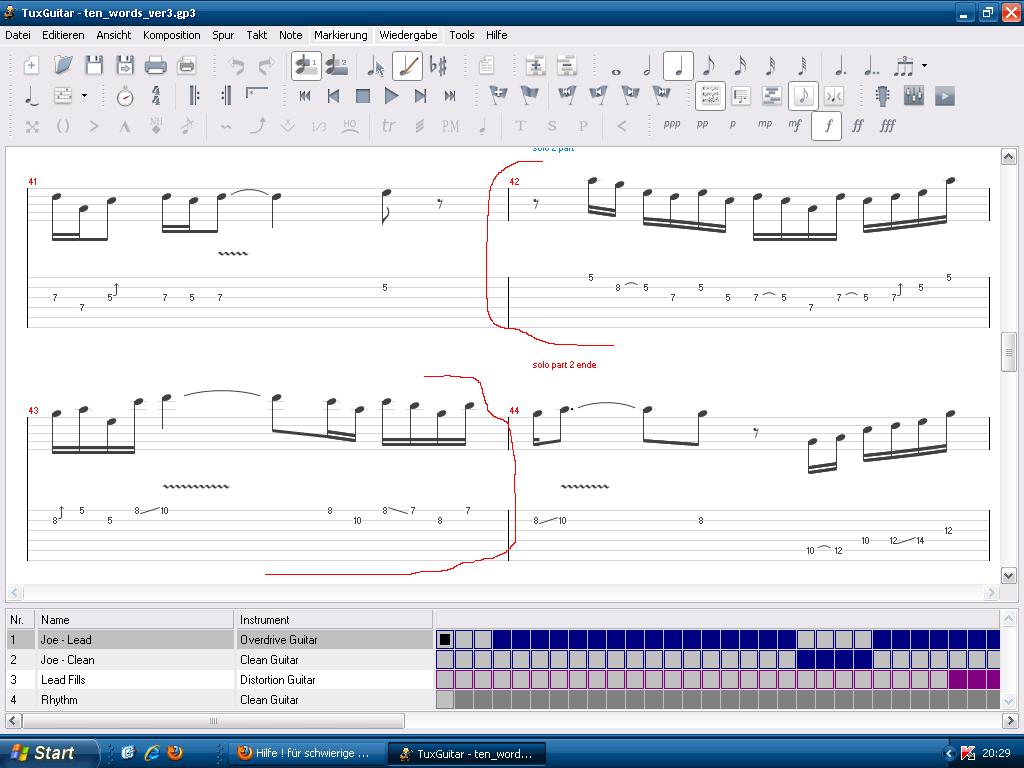Image resolution: width=1024 pixels, height=768 pixels.
Task: Open the tempo stopwatch tool
Action: click(125, 96)
